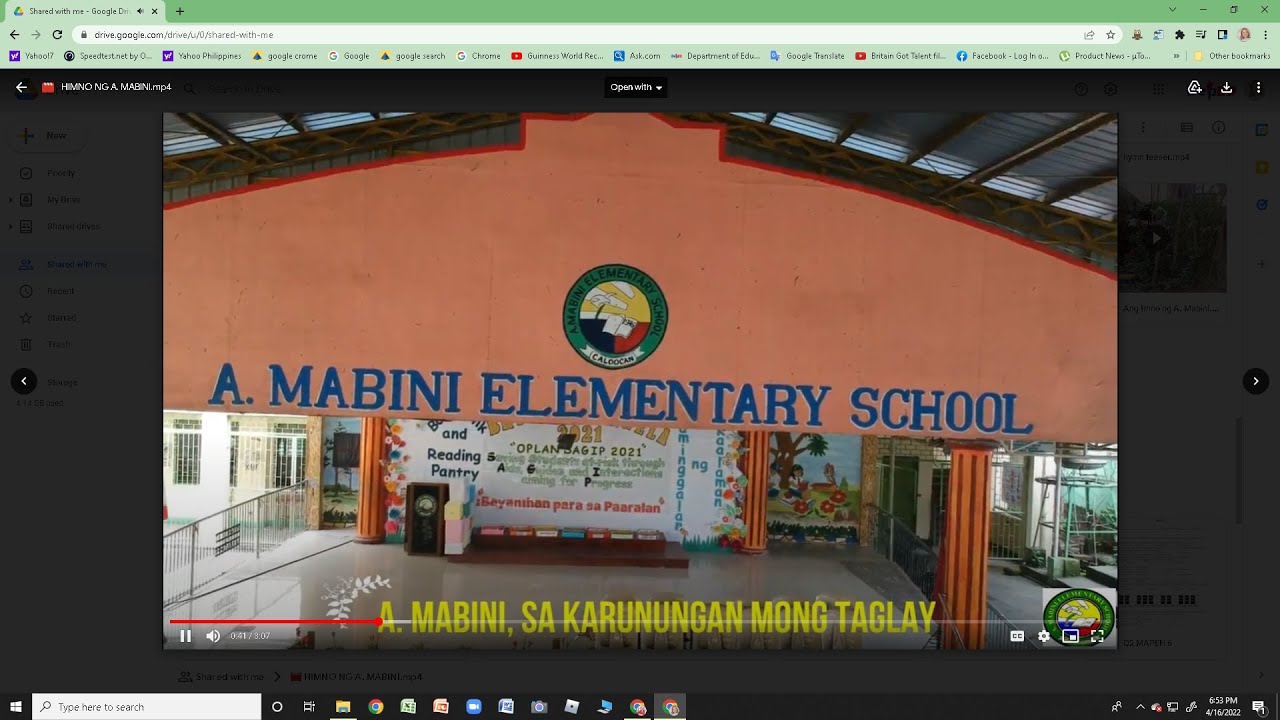
Task: Open File Explorer from taskbar
Action: [343, 707]
